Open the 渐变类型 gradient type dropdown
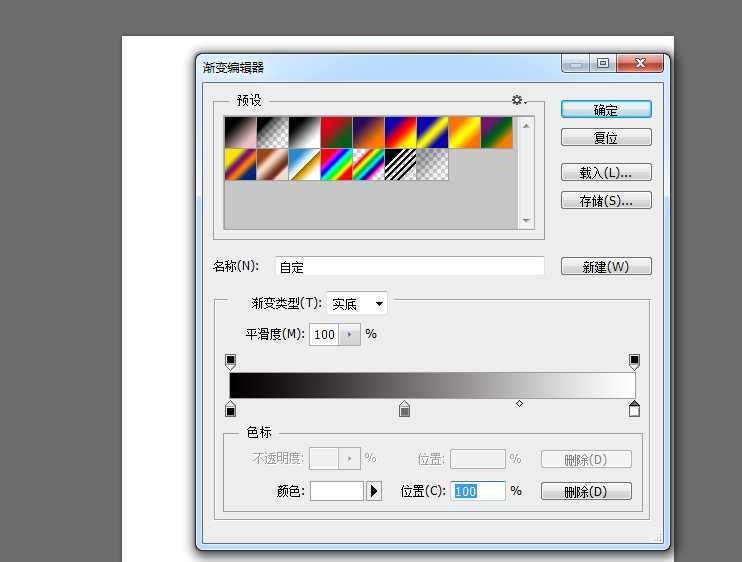 tap(357, 303)
